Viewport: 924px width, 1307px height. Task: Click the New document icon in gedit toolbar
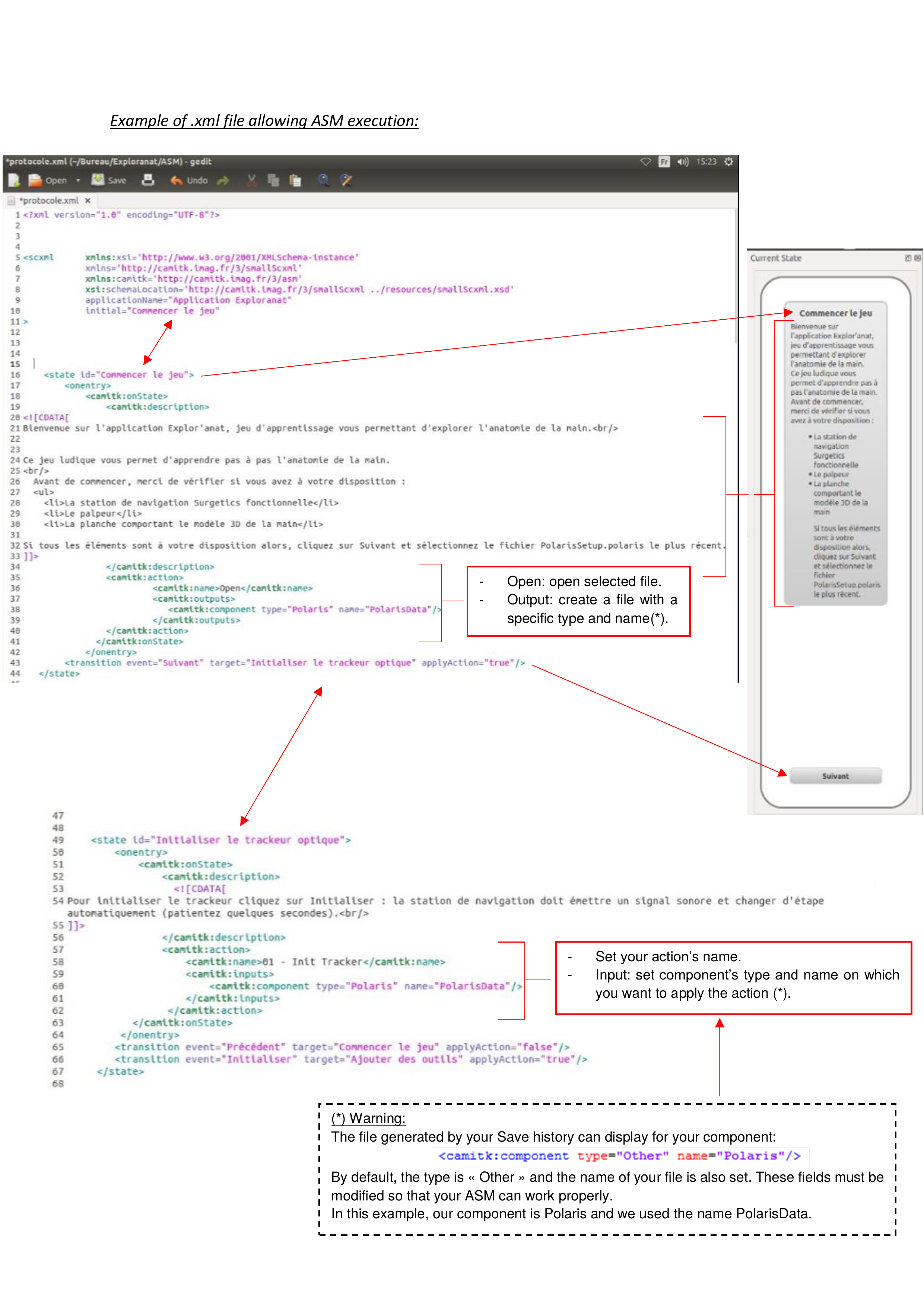click(x=14, y=180)
